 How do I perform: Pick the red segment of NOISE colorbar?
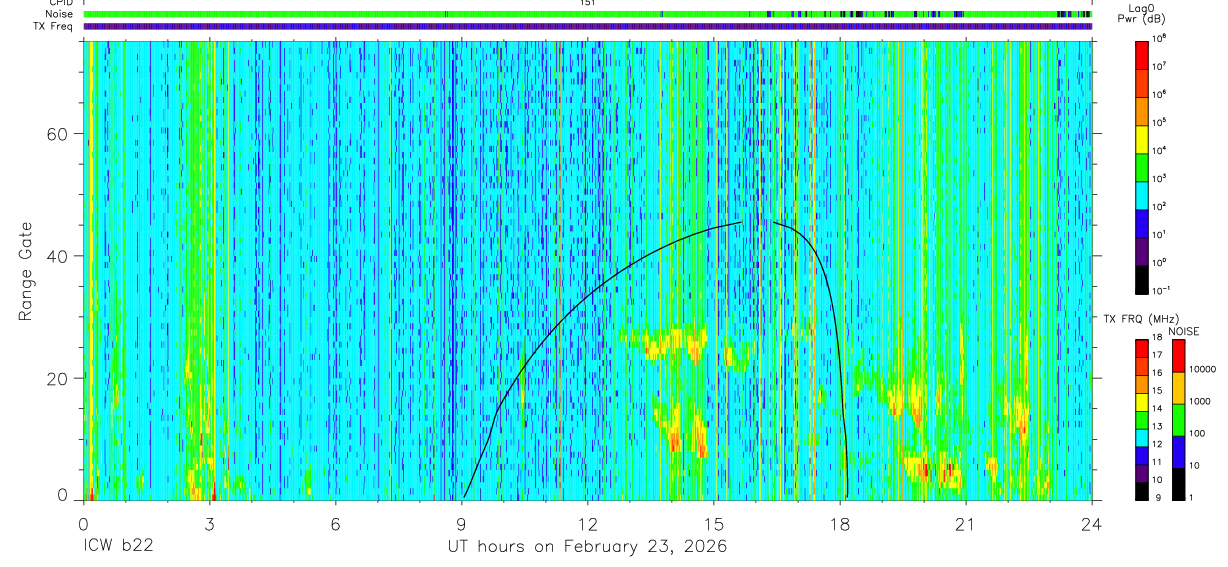click(1178, 356)
